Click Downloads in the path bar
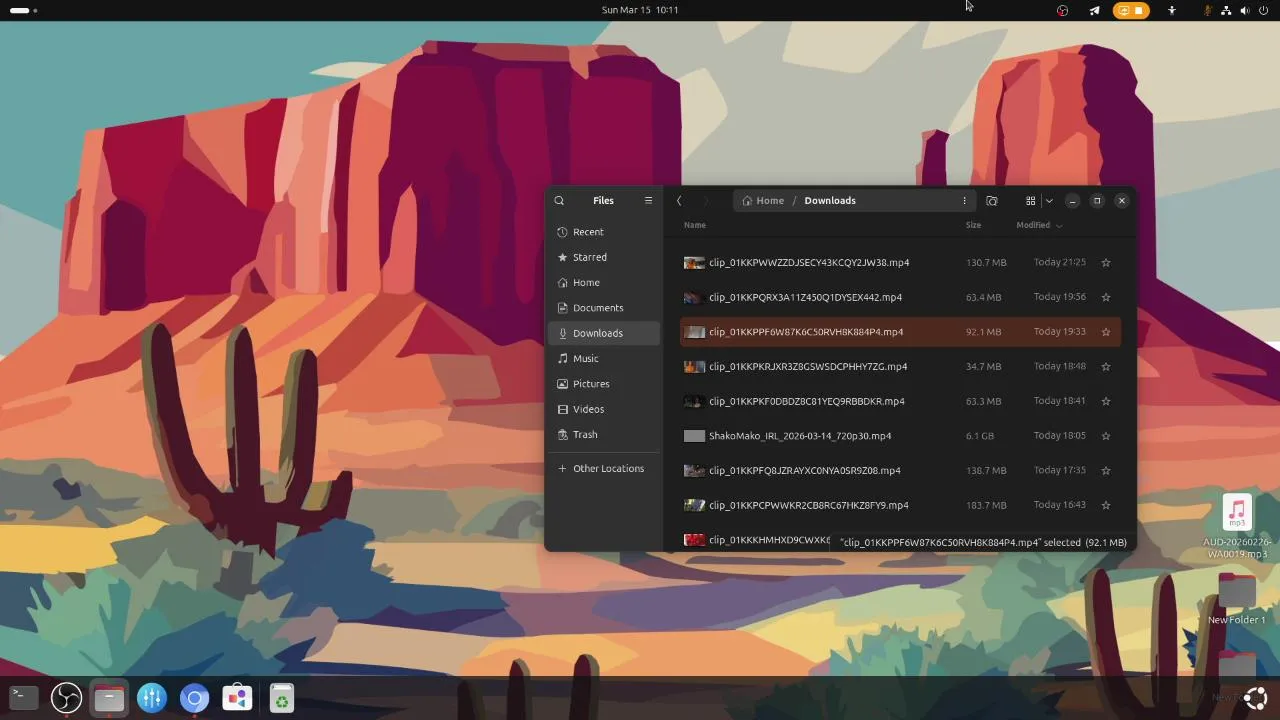1280x720 pixels. (830, 201)
